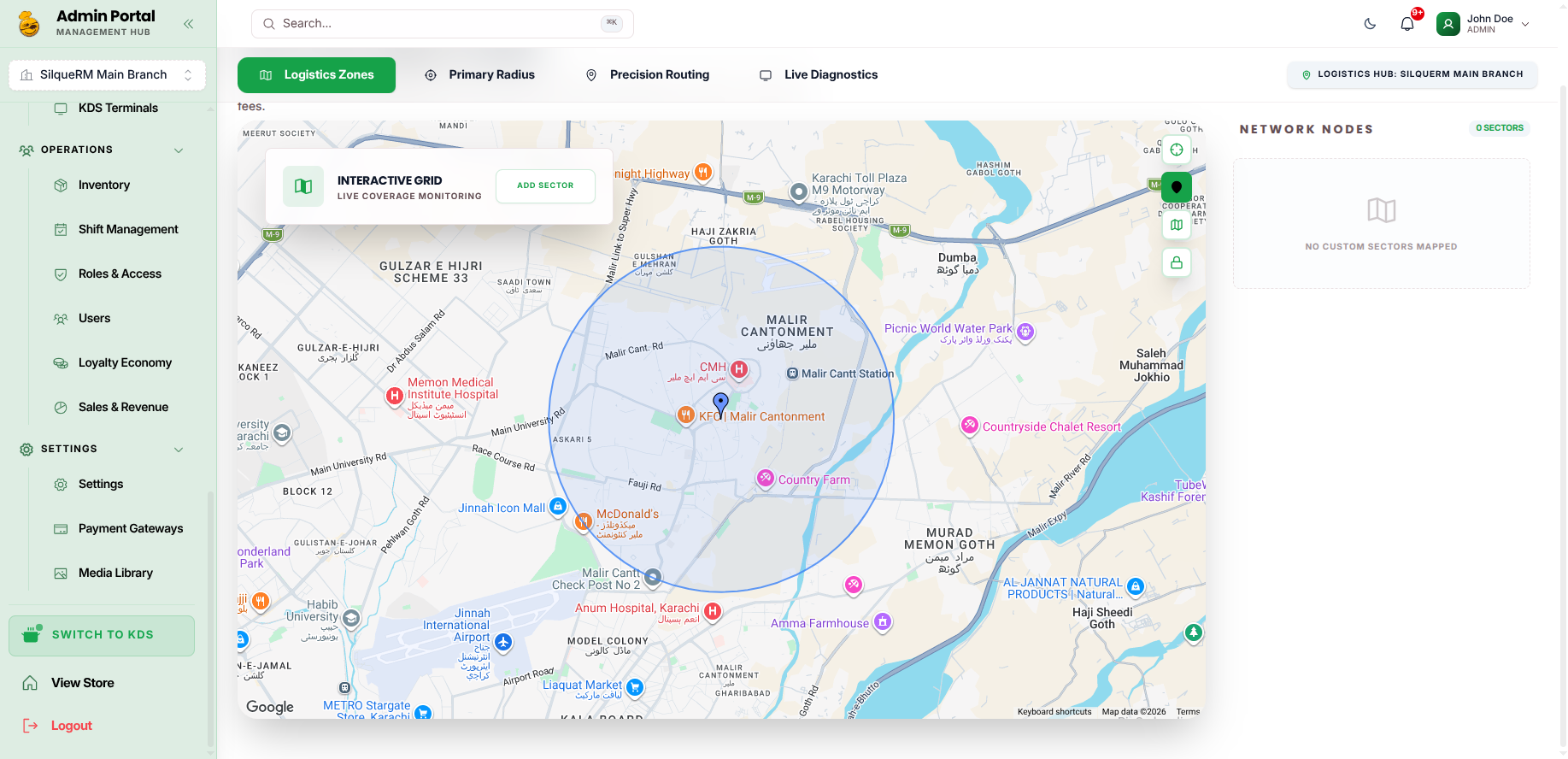Click the Country Farm marker
Image resolution: width=1568 pixels, height=759 pixels.
[766, 479]
